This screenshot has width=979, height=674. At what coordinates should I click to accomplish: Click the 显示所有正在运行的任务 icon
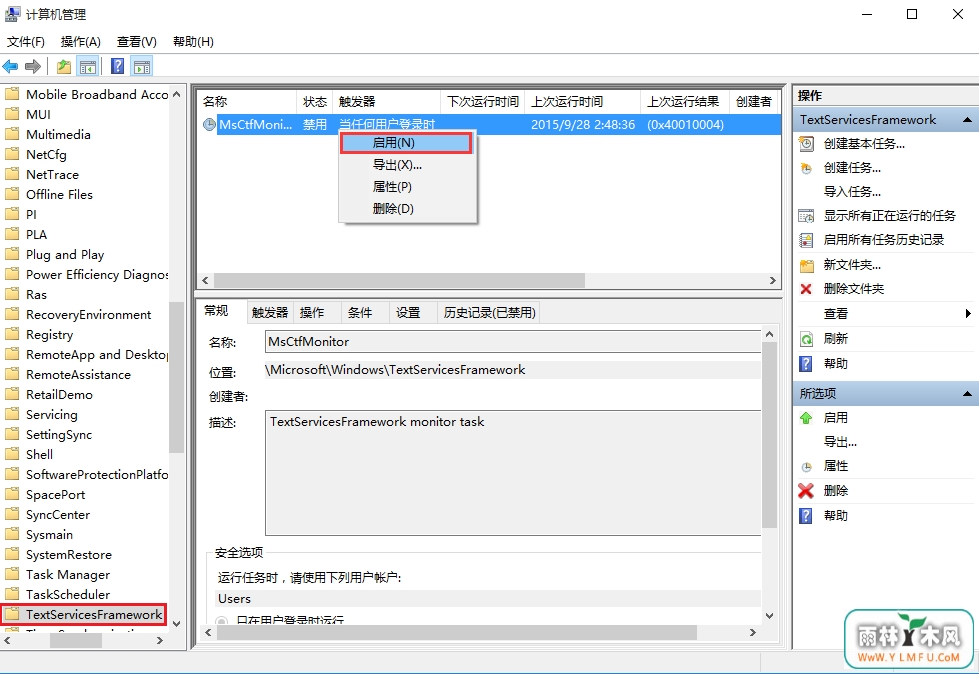click(x=807, y=216)
